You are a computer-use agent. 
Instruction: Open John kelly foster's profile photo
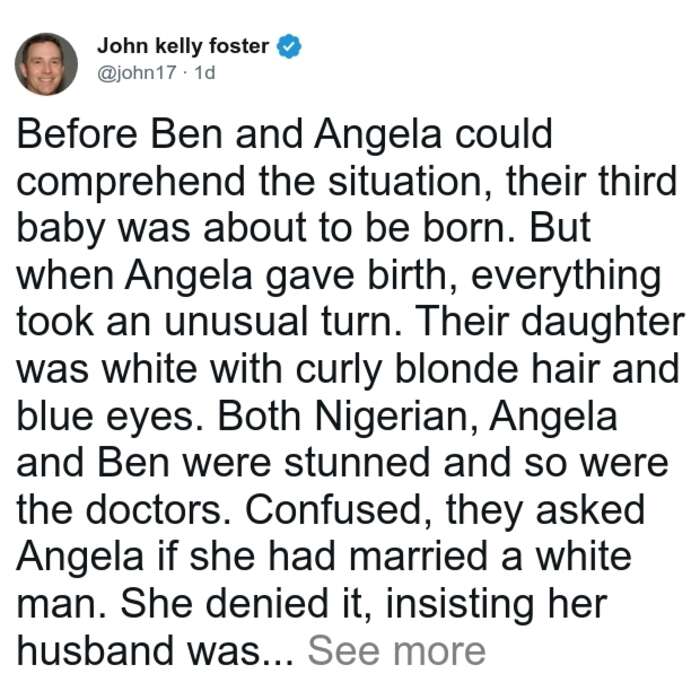[46, 64]
